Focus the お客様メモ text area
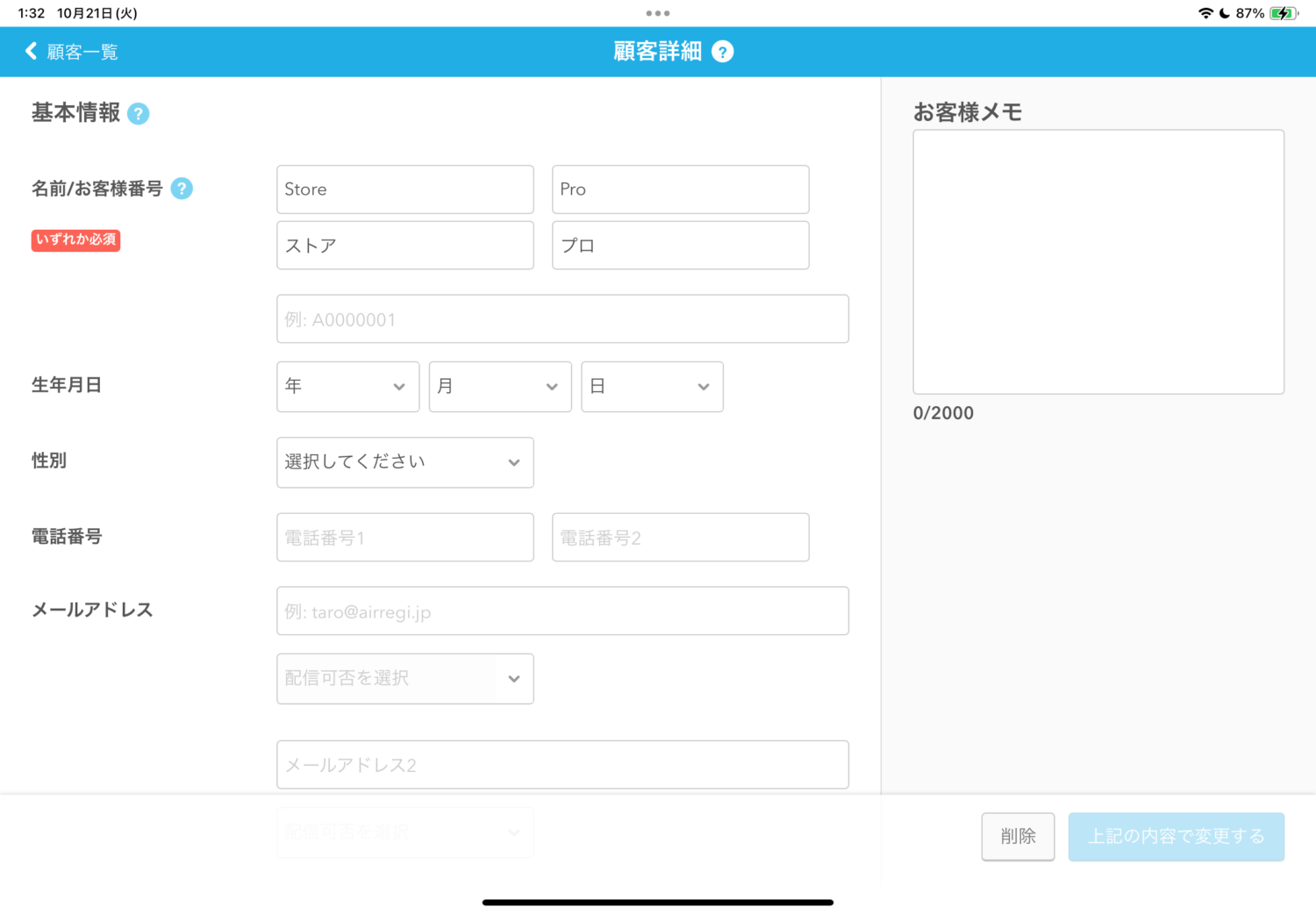Image resolution: width=1316 pixels, height=914 pixels. point(1098,262)
